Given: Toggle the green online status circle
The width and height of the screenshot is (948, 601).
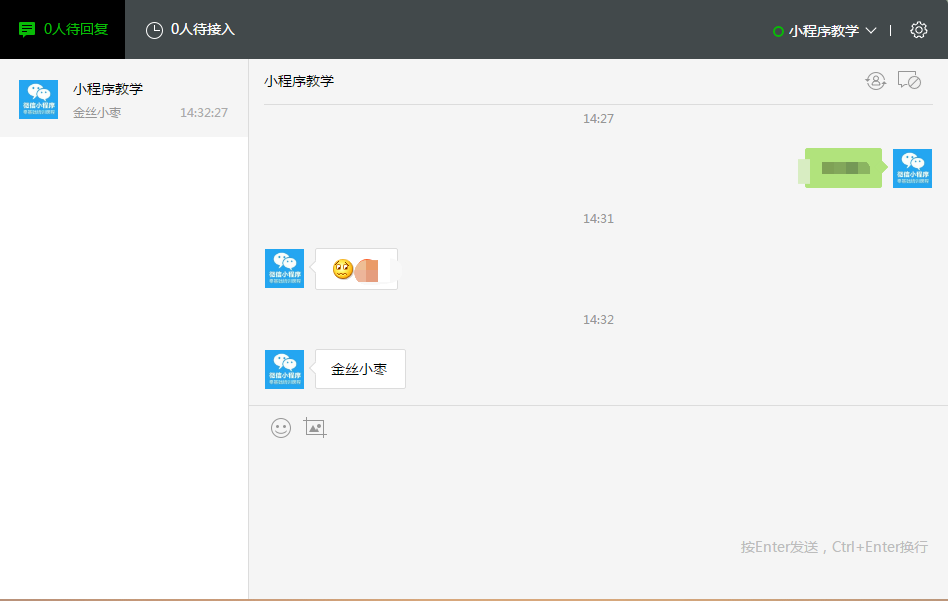Looking at the screenshot, I should point(778,31).
